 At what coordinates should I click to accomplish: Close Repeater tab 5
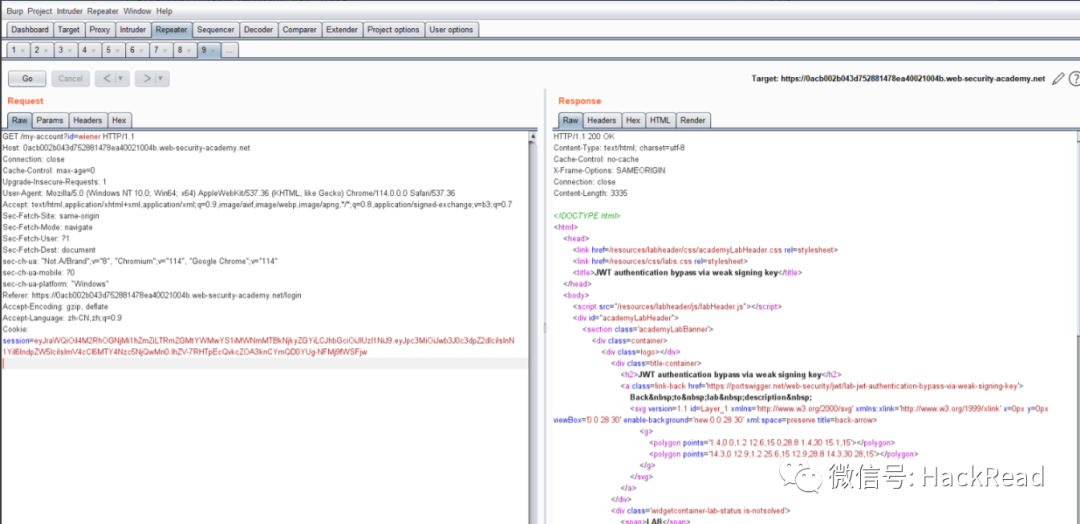[118, 50]
